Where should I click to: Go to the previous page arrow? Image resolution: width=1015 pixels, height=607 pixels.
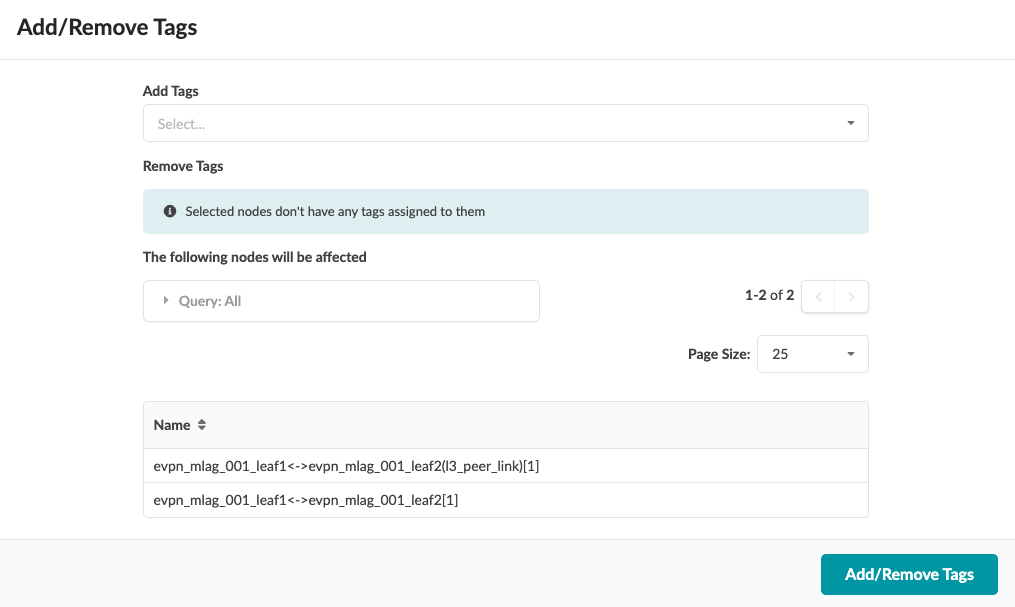pos(819,296)
